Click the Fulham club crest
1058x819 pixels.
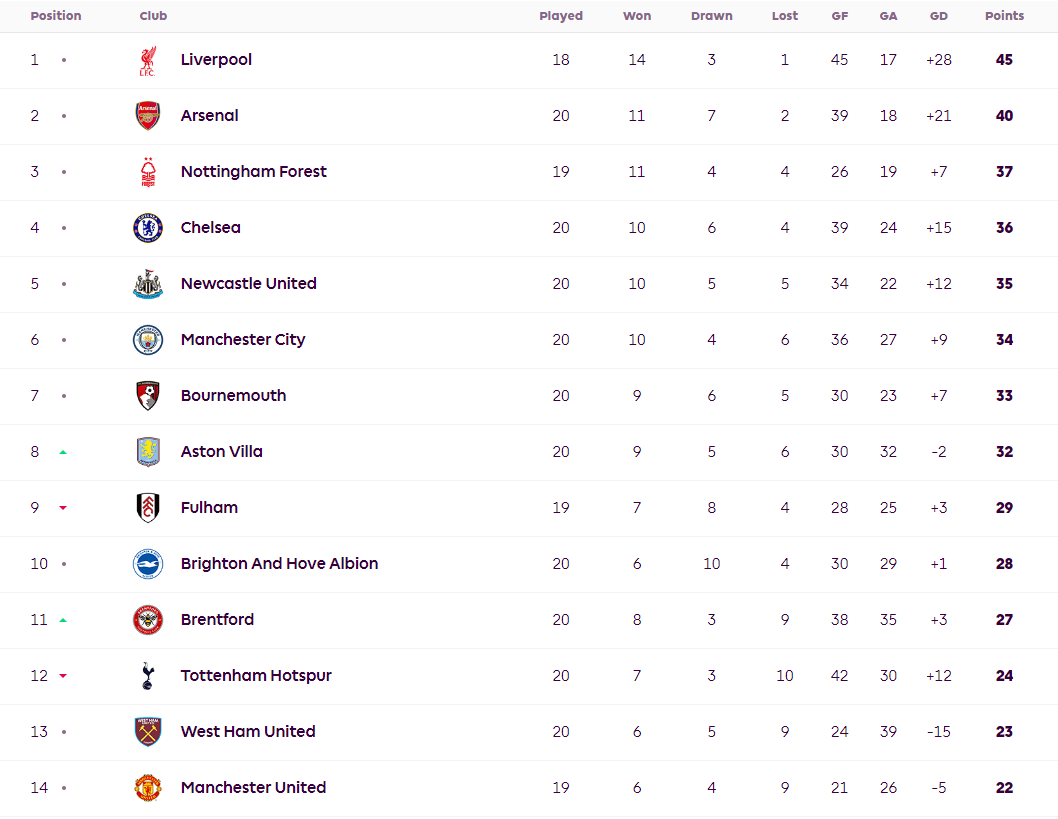148,508
